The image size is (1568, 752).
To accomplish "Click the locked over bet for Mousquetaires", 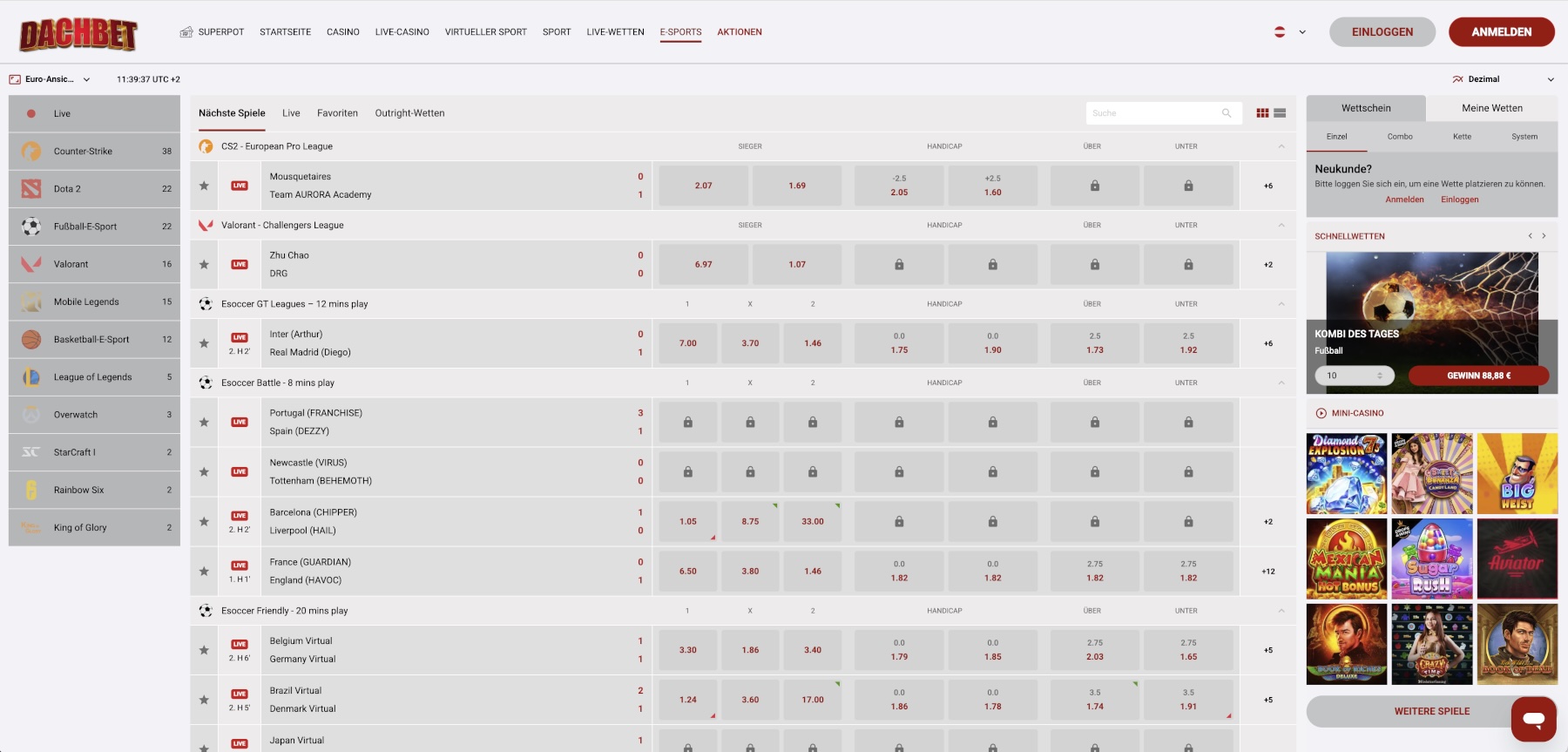I will click(x=1095, y=186).
